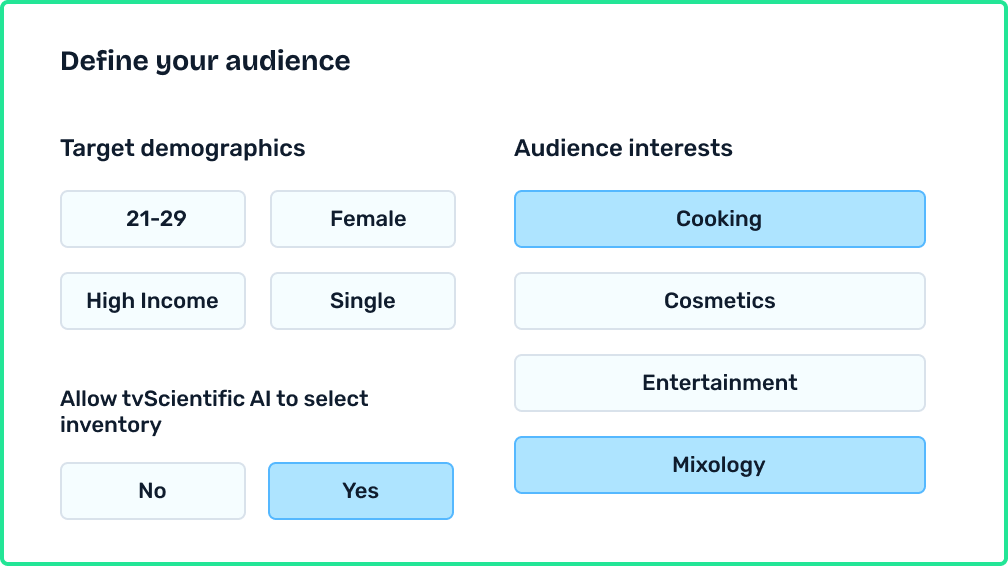The image size is (1008, 566).
Task: Choose the Female demographic option
Action: coord(363,219)
